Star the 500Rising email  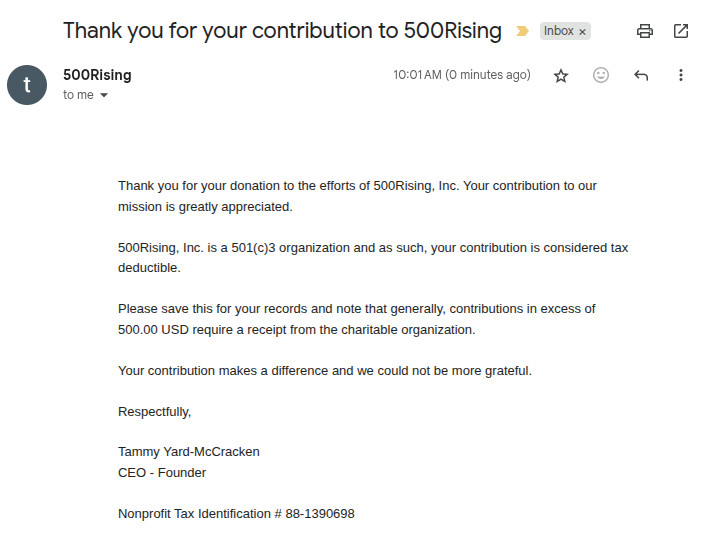561,75
